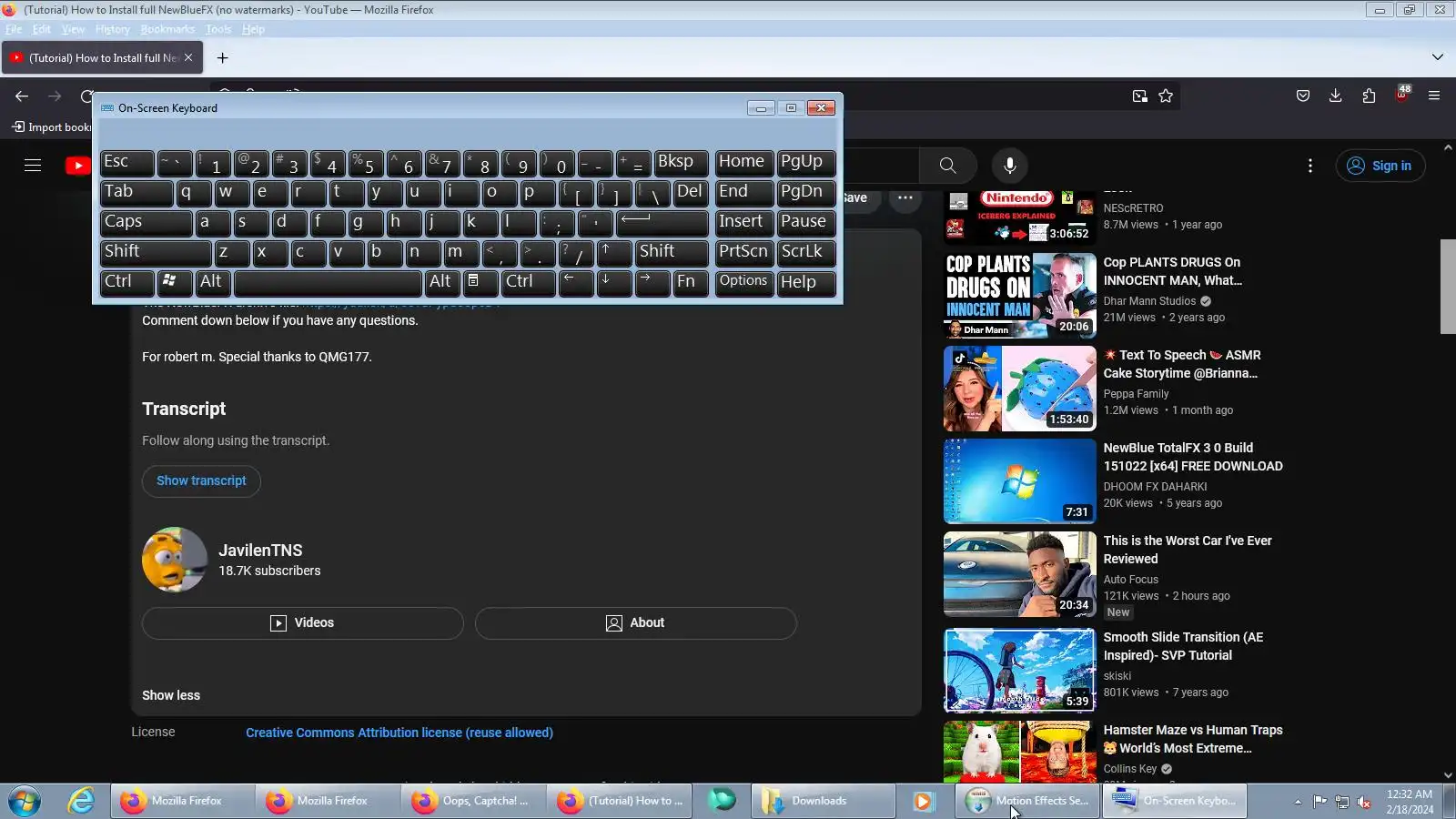Click the Firefox back arrow
1456x819 pixels.
coord(22,96)
